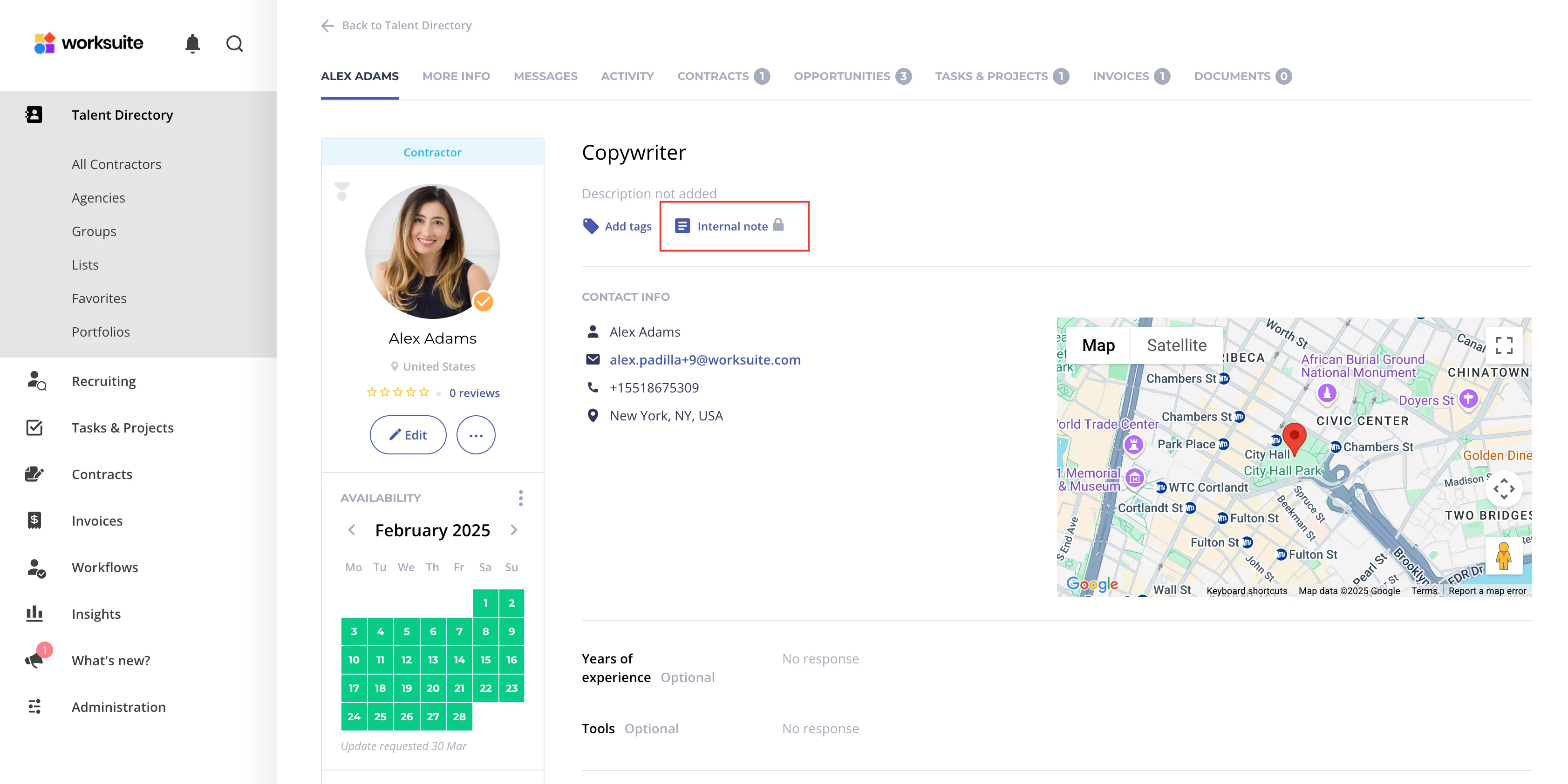
Task: Open search with the magnifier icon
Action: click(x=234, y=44)
